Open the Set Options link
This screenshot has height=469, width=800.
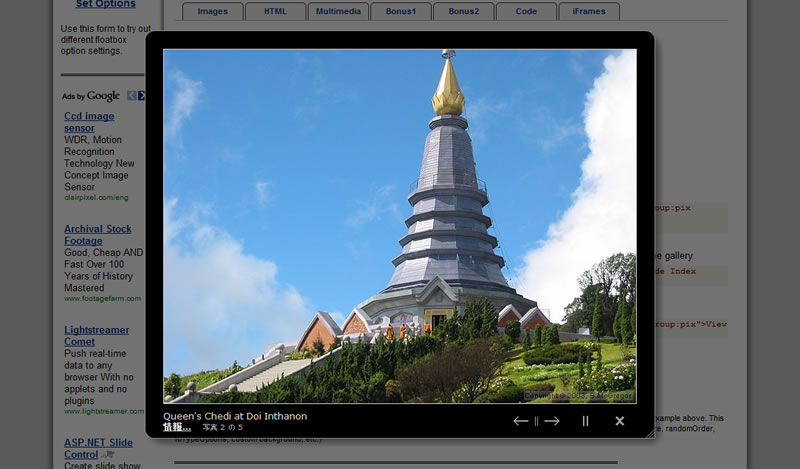point(105,4)
